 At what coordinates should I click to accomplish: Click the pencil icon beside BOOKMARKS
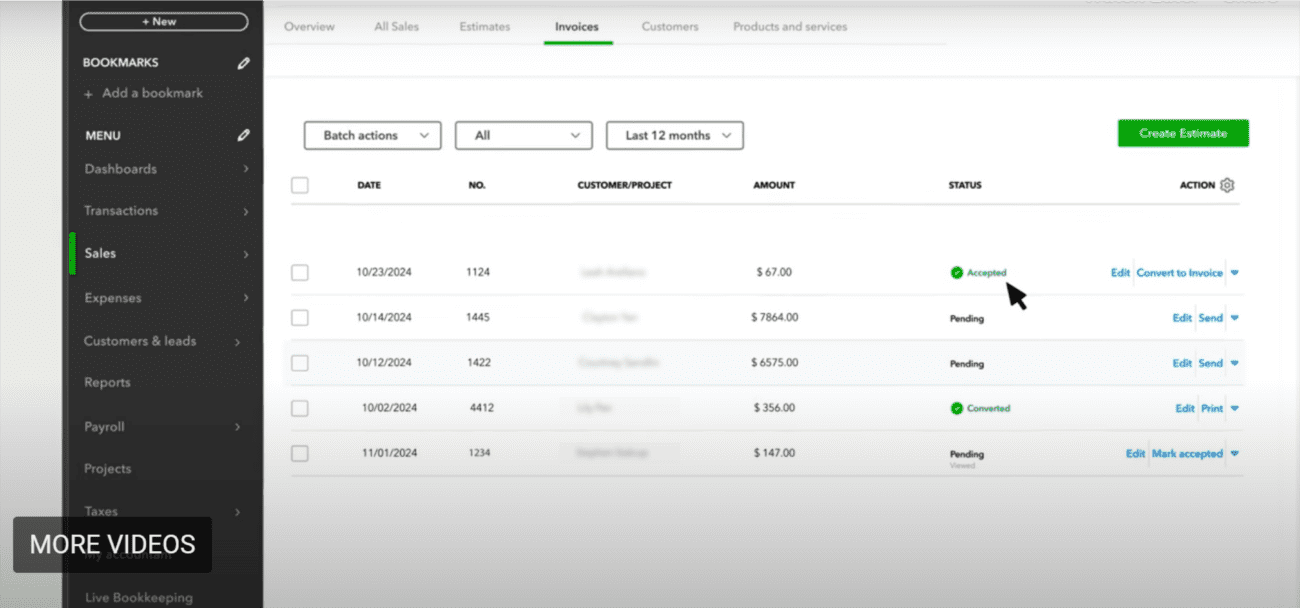pyautogui.click(x=243, y=63)
